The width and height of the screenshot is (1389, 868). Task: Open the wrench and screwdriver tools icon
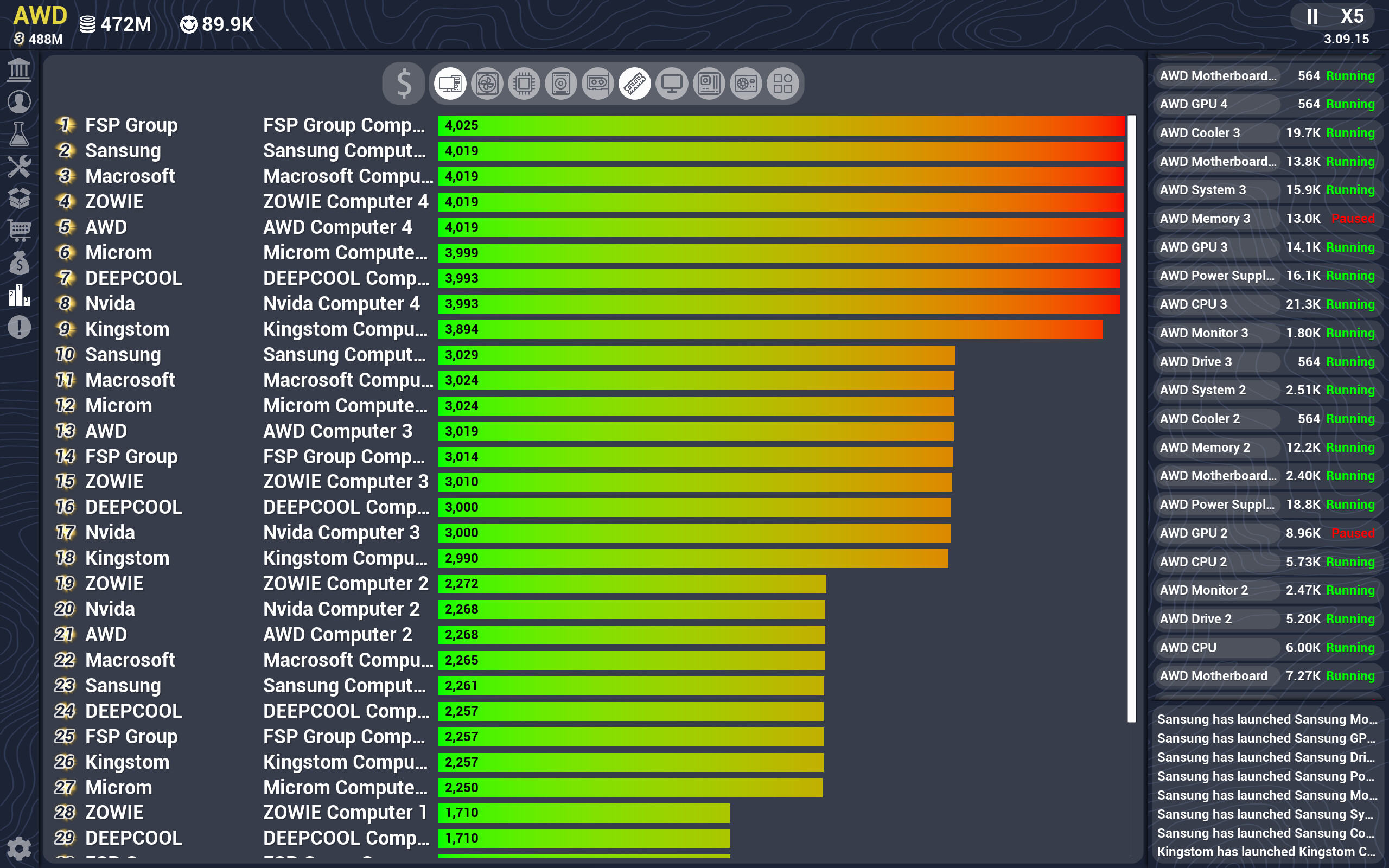[19, 167]
